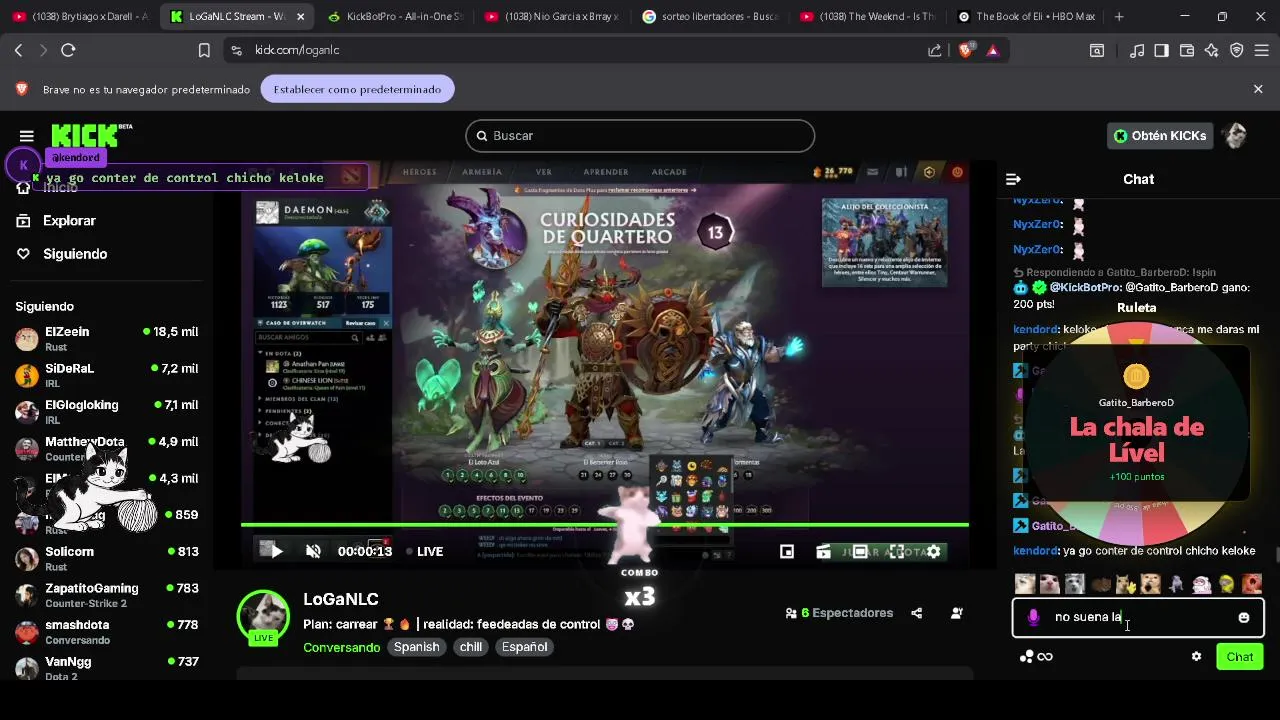Switch to The Book of Eli HBO Max tab
Image resolution: width=1280 pixels, height=720 pixels.
[1027, 16]
